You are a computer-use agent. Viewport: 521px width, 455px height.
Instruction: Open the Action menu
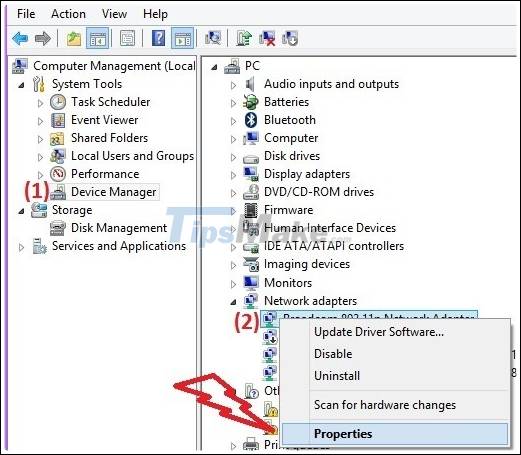click(68, 14)
